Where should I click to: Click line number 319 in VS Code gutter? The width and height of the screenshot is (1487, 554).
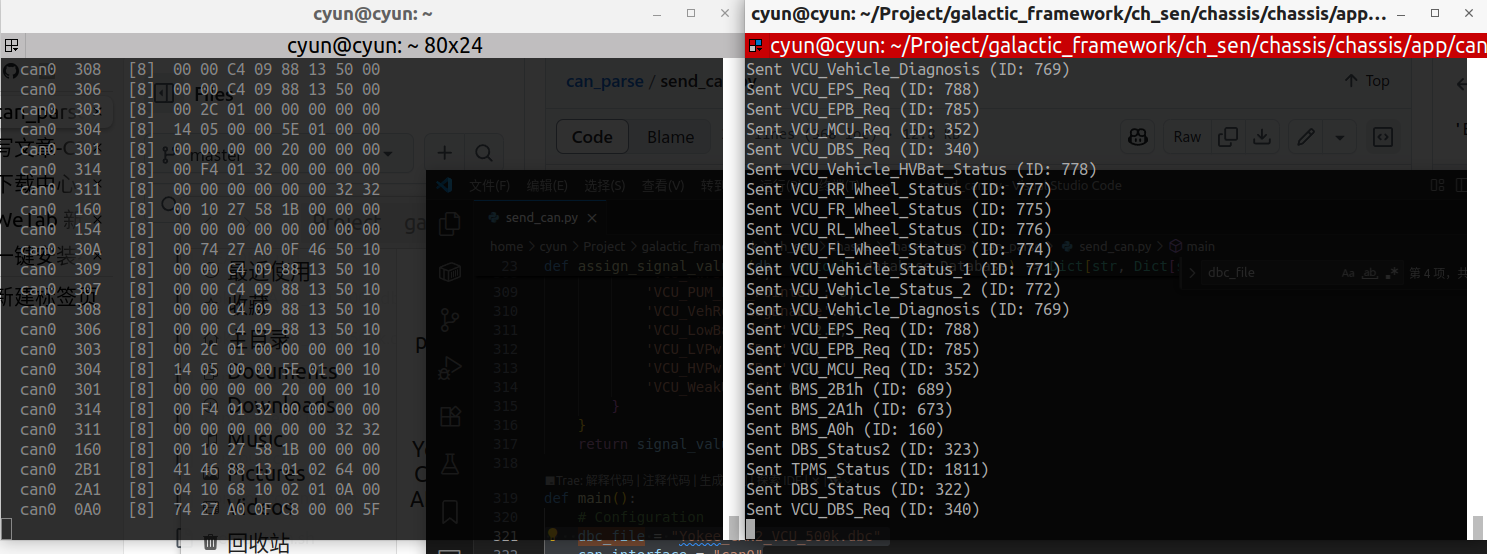point(505,498)
